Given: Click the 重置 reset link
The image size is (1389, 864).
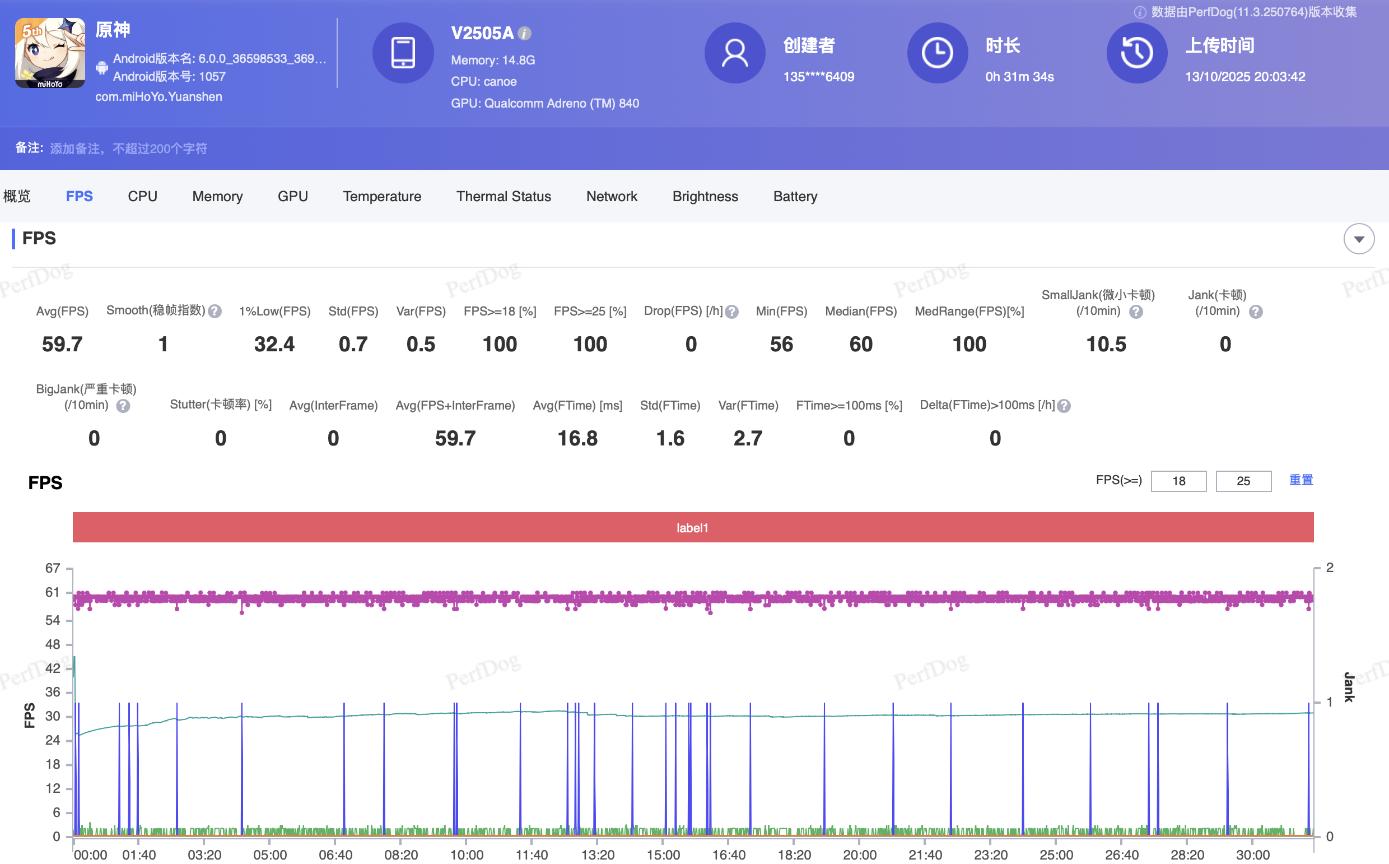Looking at the screenshot, I should 1301,480.
